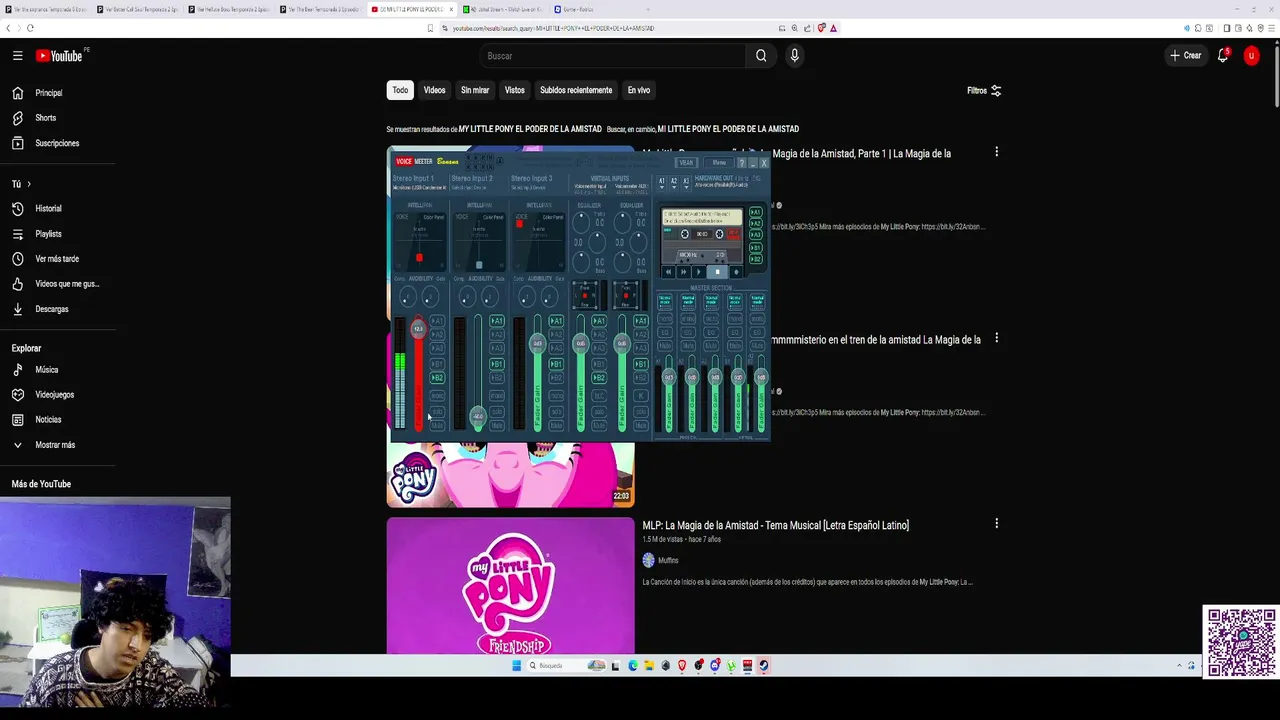This screenshot has width=1280, height=720.
Task: Click the Stereo Input 3 Fader Gain slider
Action: [x=538, y=373]
